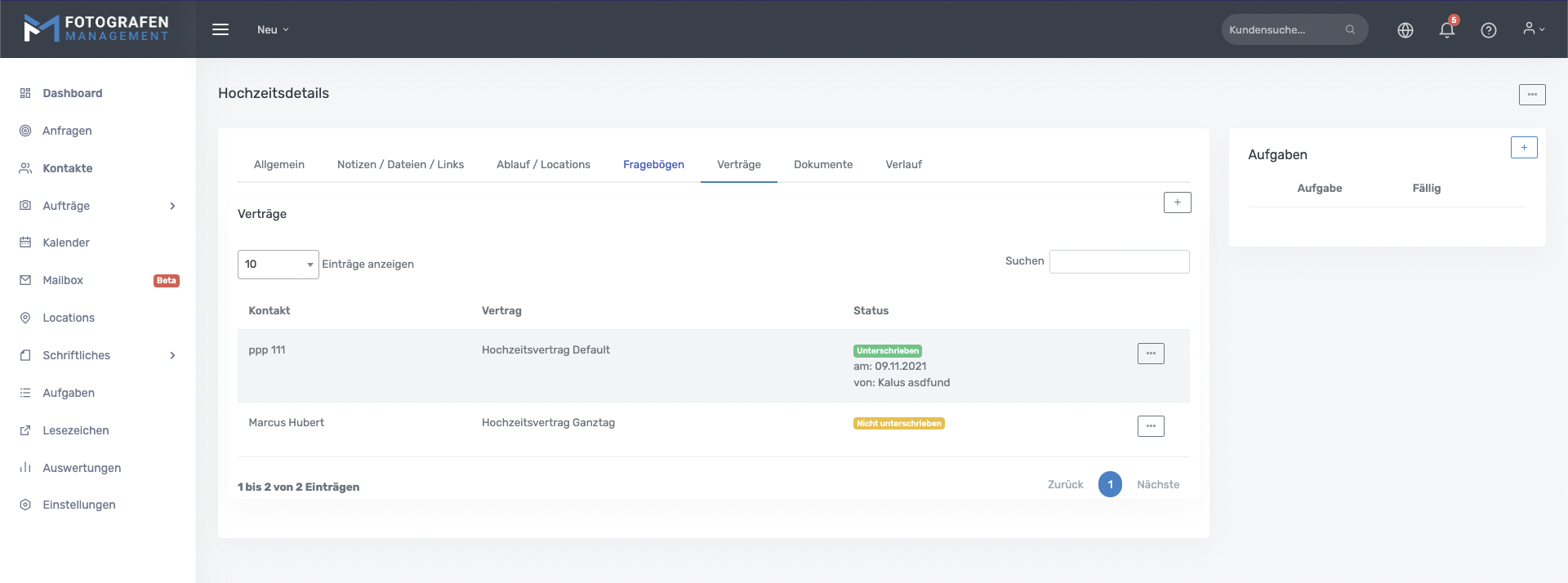Switch to the Dokumente tab
The width and height of the screenshot is (1568, 583).
[x=822, y=164]
